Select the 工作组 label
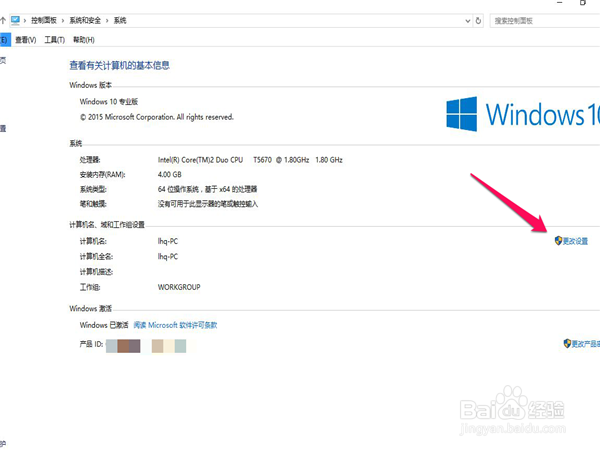This screenshot has width=600, height=450. (90, 287)
